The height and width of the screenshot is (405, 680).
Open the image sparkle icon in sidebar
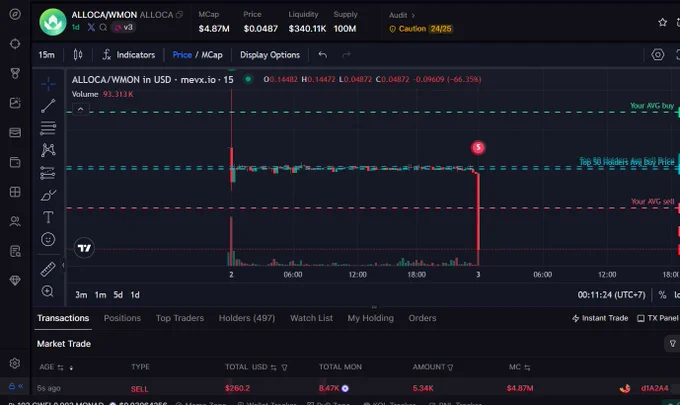[x=15, y=103]
